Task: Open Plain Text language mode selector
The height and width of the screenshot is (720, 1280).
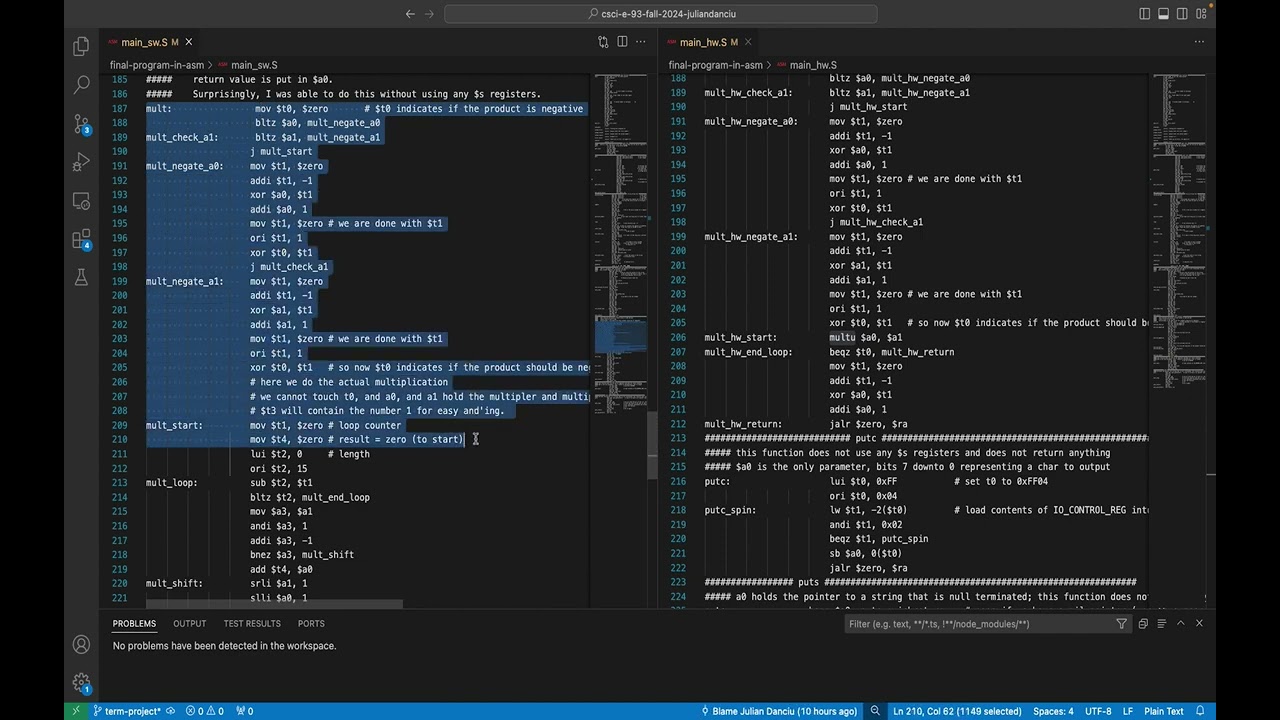Action: (1163, 711)
